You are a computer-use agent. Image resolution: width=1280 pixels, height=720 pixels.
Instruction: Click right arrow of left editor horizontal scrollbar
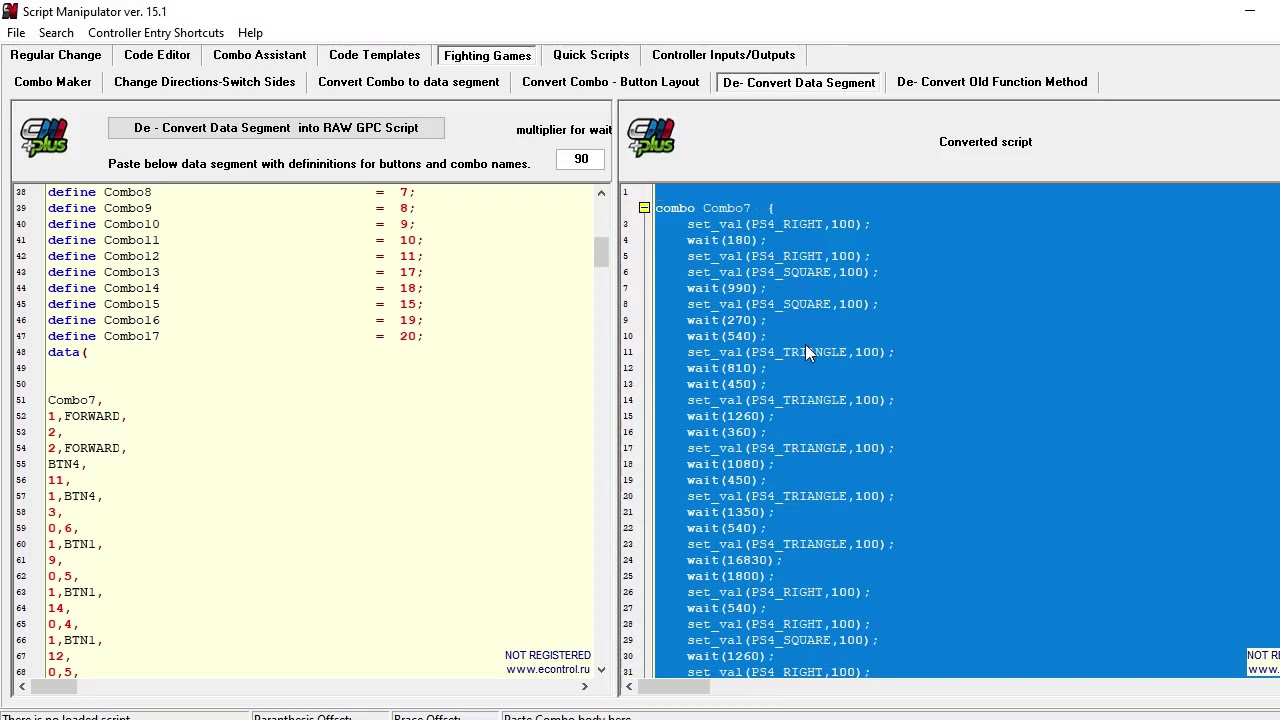584,686
